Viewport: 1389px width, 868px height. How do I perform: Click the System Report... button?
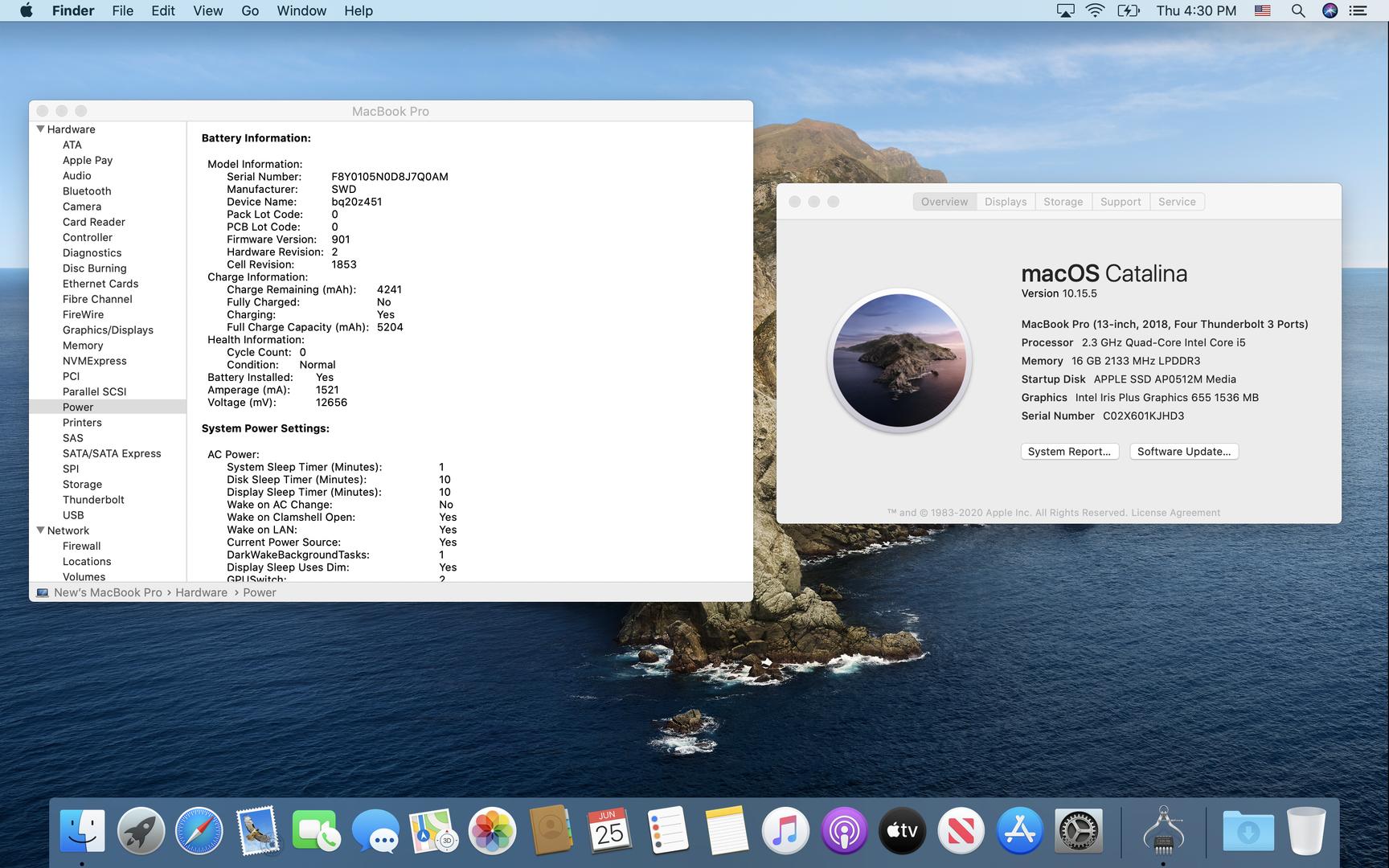click(1069, 452)
